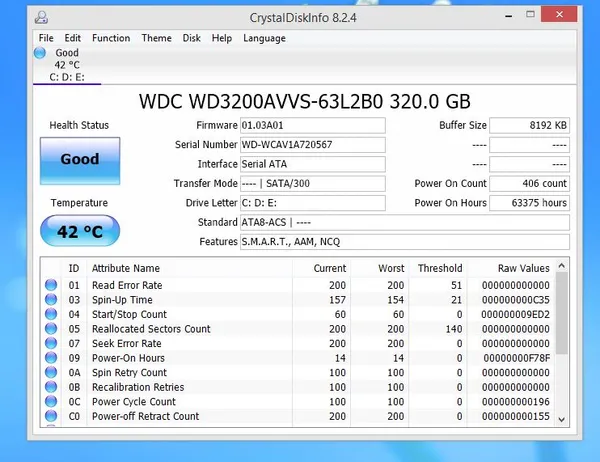Click the drive model title WDC WD3200AVVS-63L2B0
Viewport: 600px width, 462px height.
[x=261, y=101]
